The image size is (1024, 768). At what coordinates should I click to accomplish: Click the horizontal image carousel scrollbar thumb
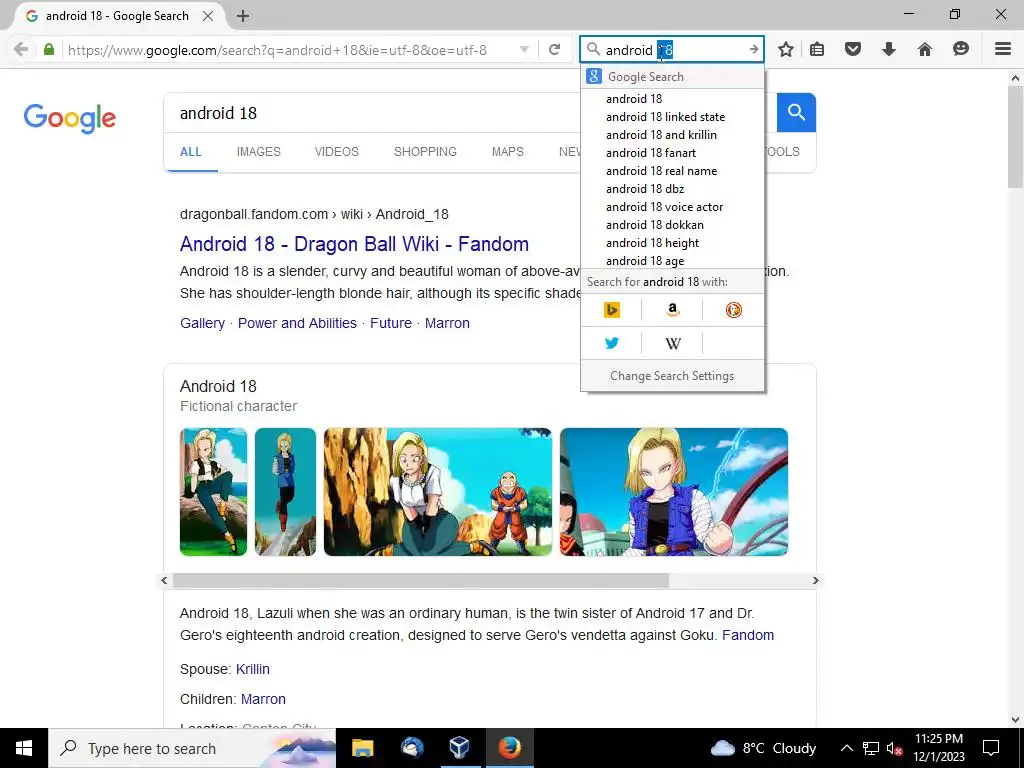(x=421, y=581)
